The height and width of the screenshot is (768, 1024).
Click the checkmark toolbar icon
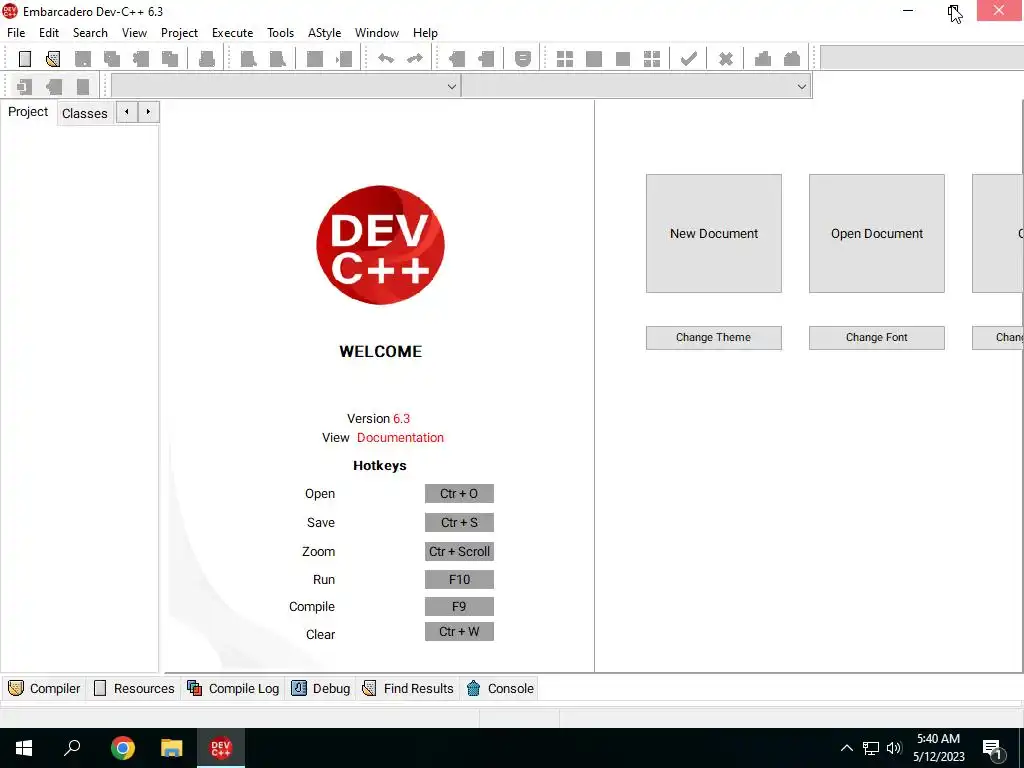point(688,59)
